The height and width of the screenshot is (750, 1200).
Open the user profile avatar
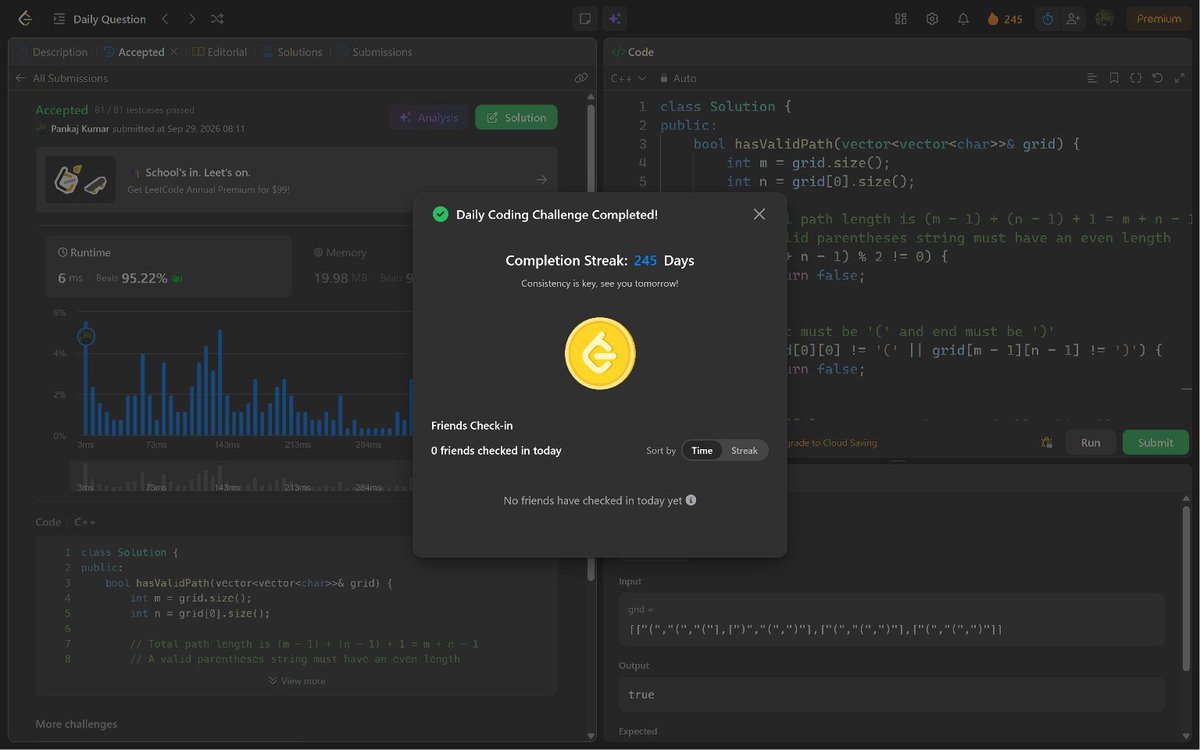pyautogui.click(x=1104, y=19)
